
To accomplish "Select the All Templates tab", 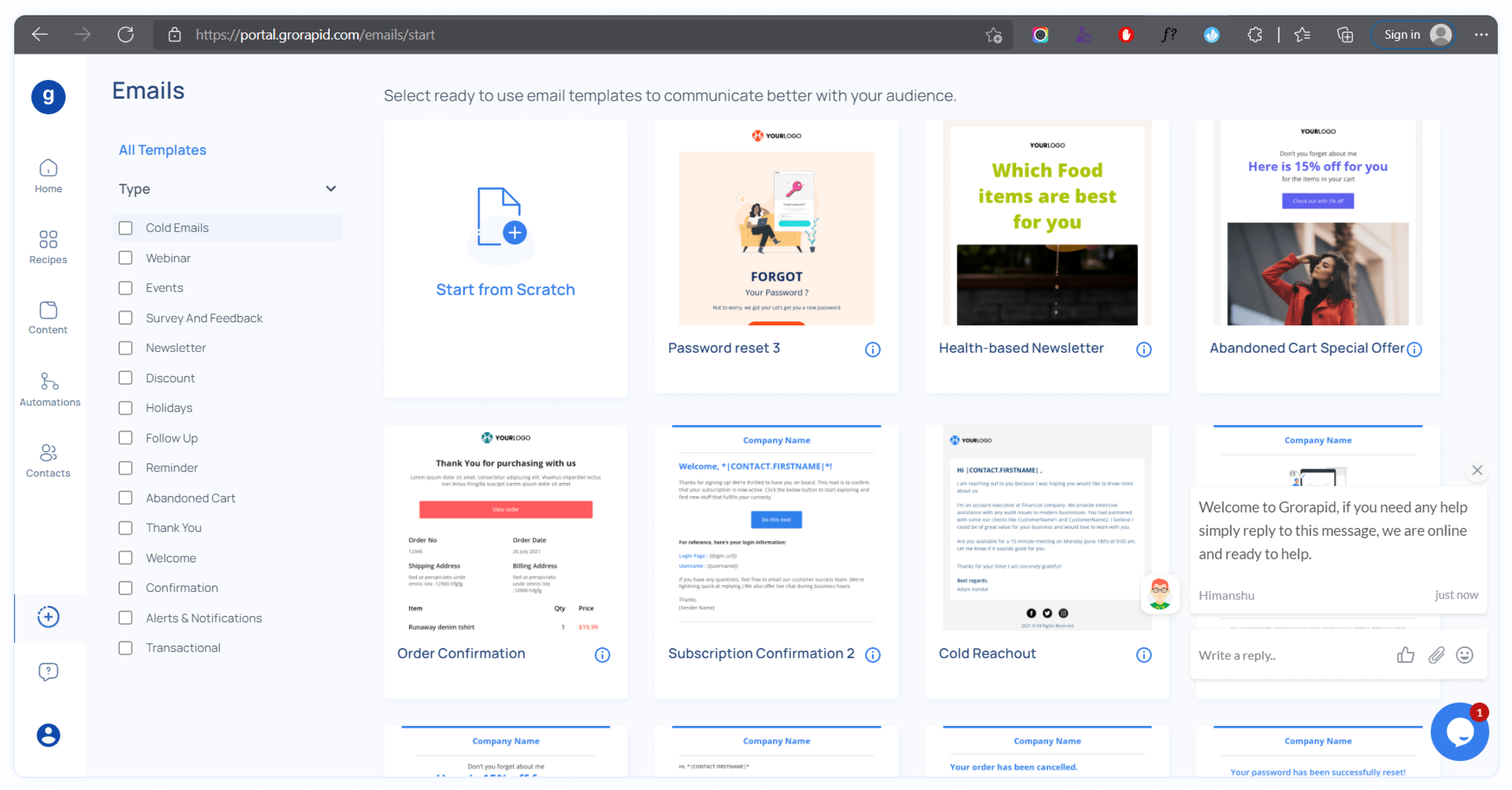I will pos(162,150).
